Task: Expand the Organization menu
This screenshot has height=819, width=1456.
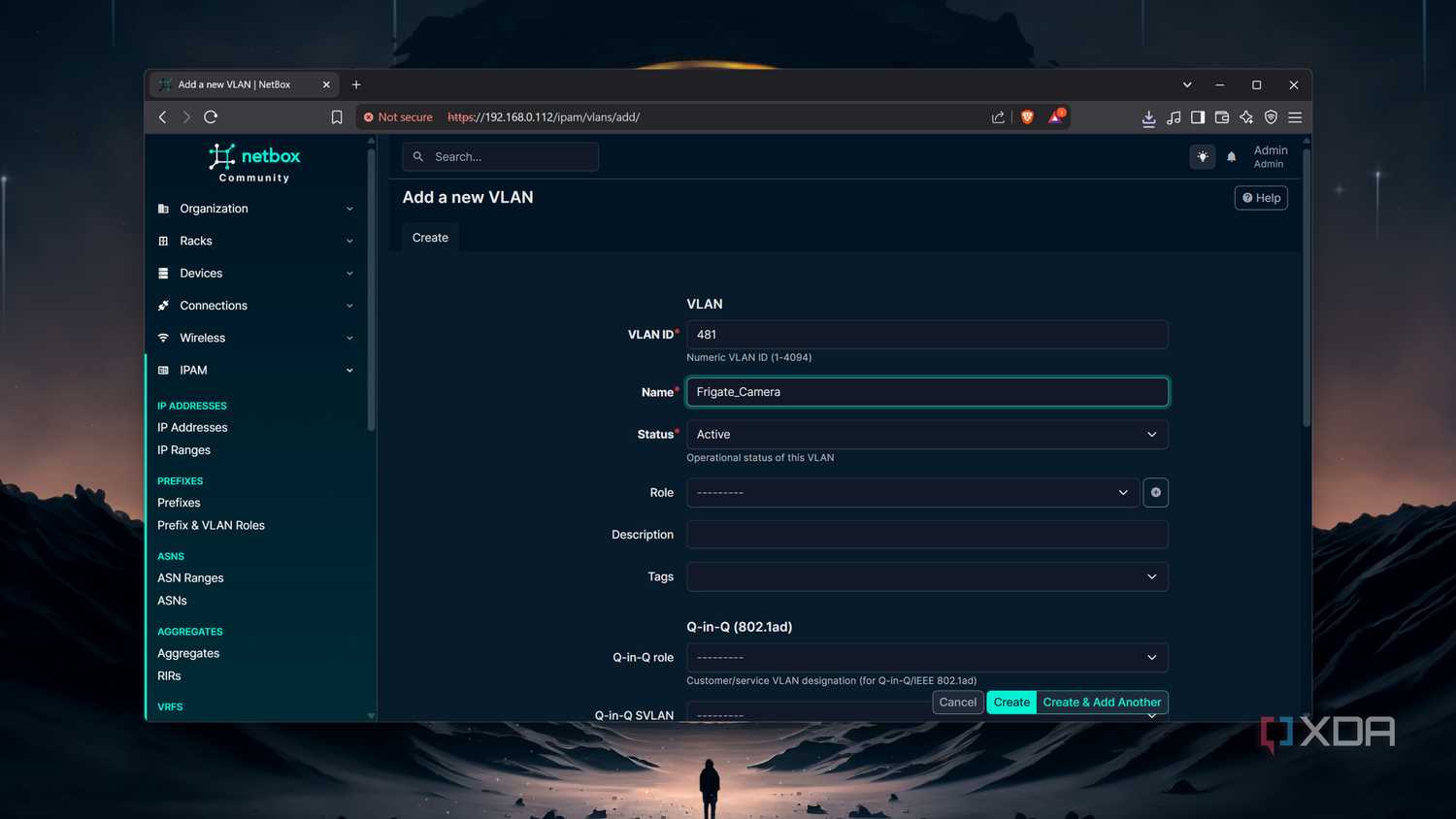Action: click(256, 209)
